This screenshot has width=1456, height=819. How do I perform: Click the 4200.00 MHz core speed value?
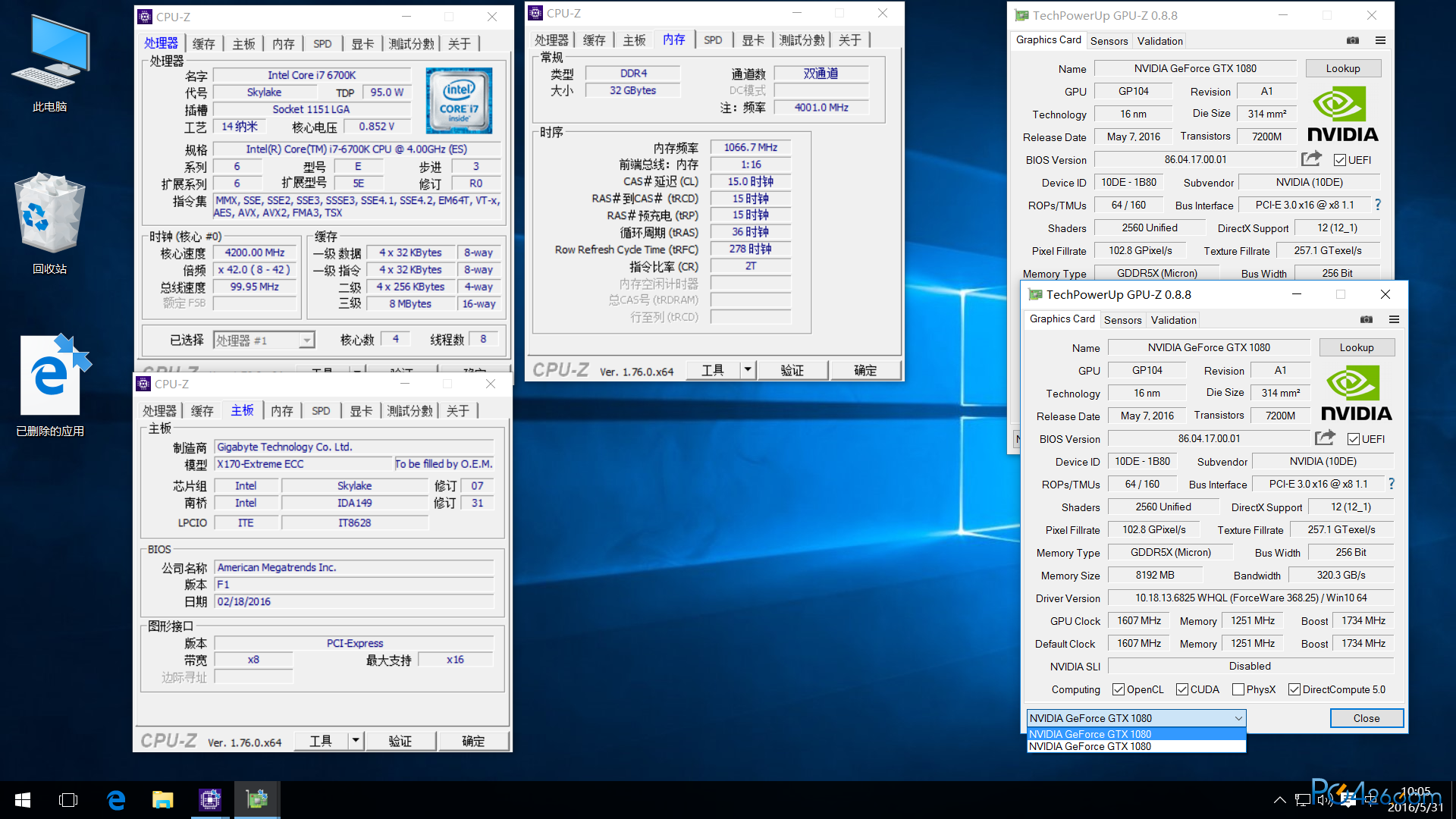click(x=255, y=253)
